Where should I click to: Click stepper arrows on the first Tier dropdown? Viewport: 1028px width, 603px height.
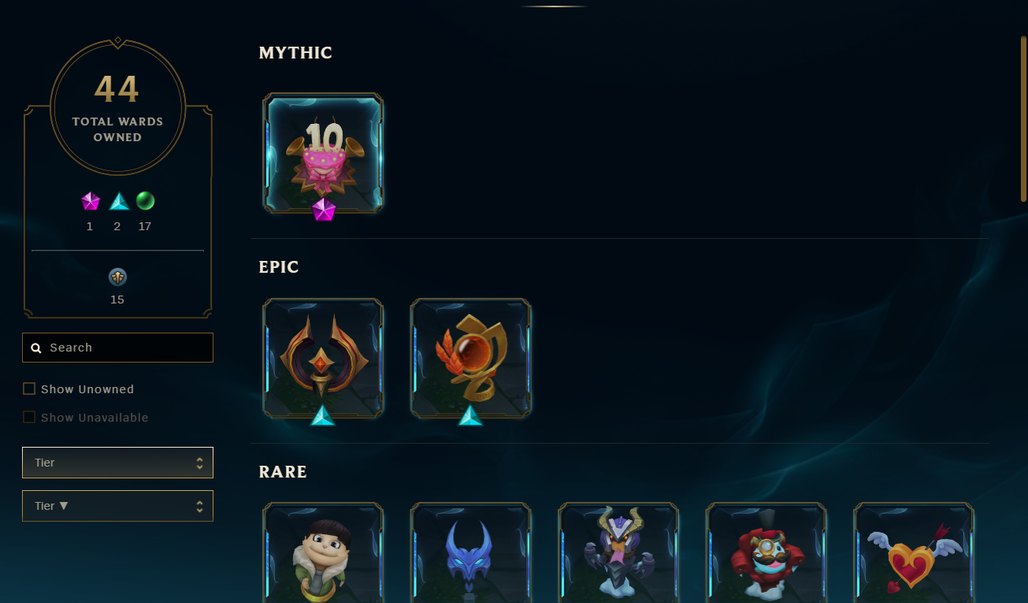click(199, 463)
